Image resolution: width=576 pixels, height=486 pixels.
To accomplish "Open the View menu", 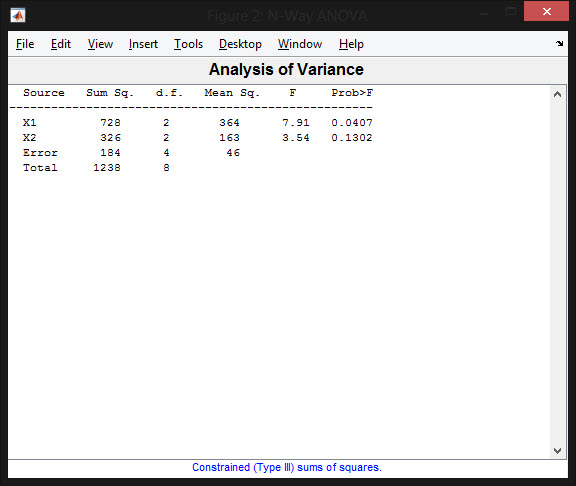I will (x=100, y=44).
